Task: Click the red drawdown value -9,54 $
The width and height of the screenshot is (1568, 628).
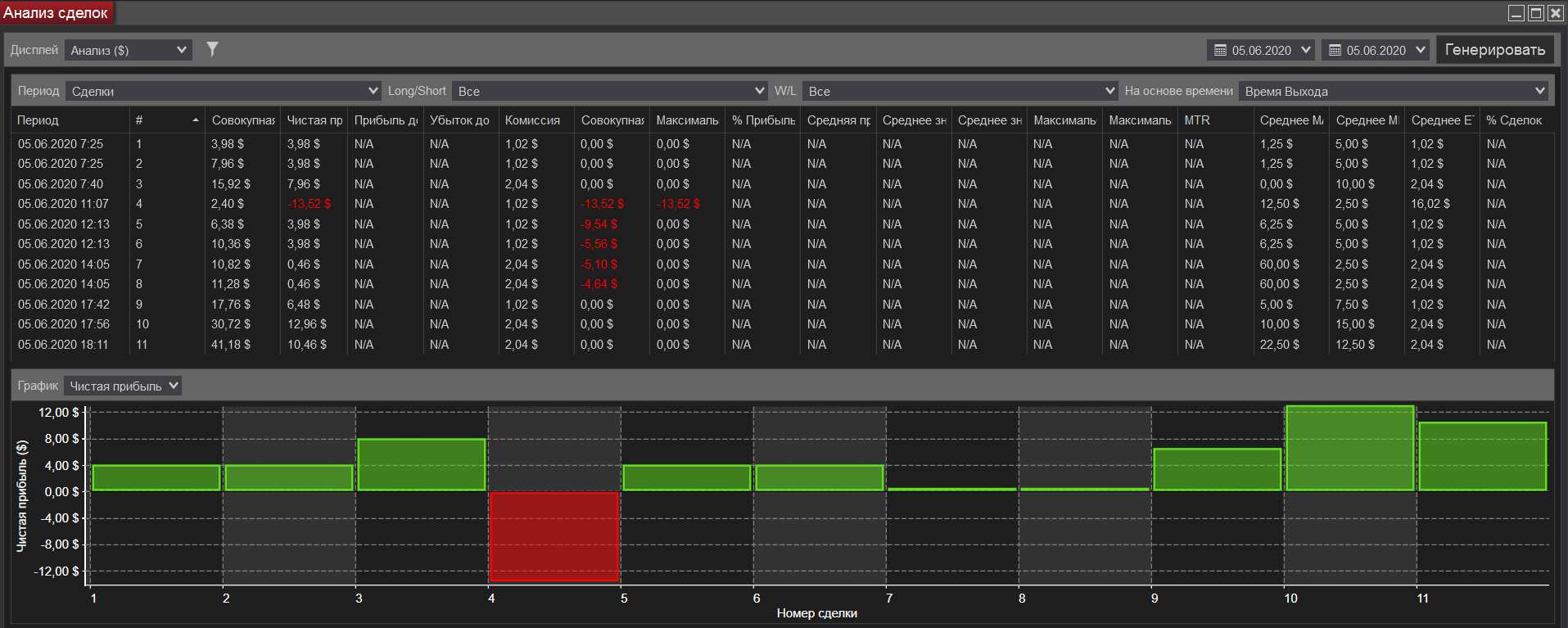Action: click(x=599, y=224)
